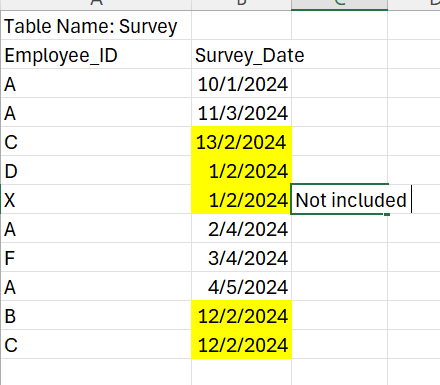Select the cell with date 10/1/2024
Image resolution: width=440 pixels, height=385 pixels.
[x=242, y=83]
